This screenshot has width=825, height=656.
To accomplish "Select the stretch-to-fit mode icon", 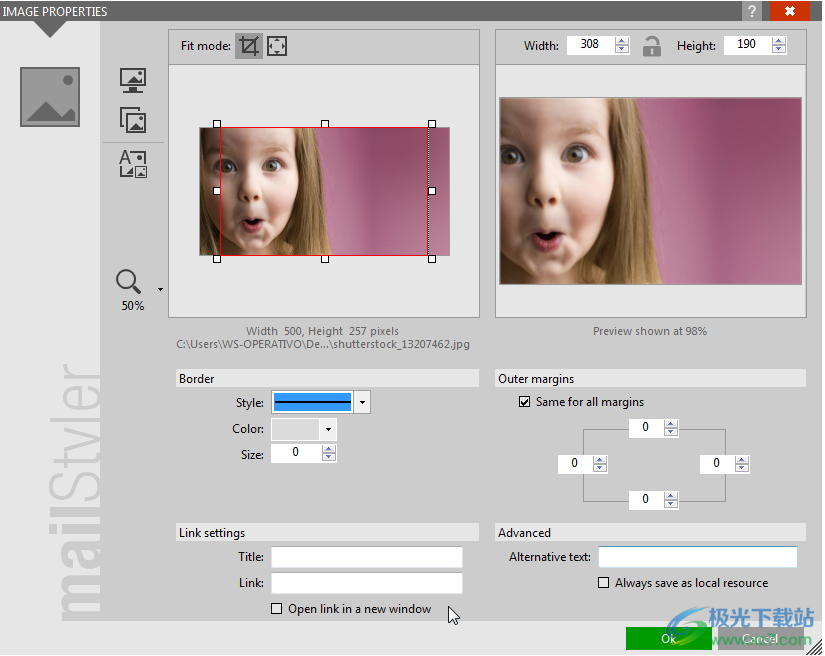I will click(x=277, y=46).
